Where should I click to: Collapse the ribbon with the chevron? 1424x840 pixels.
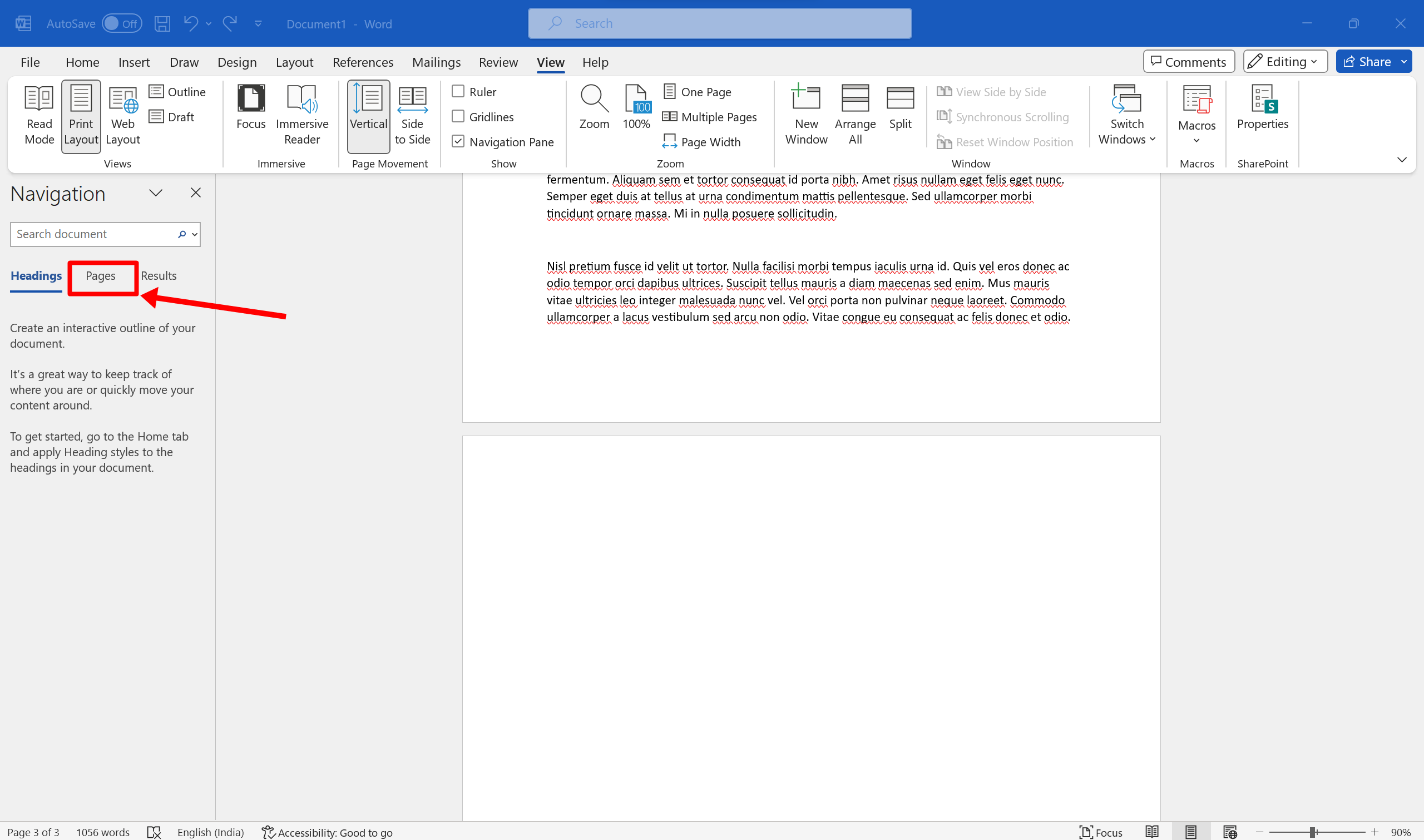(x=1402, y=159)
